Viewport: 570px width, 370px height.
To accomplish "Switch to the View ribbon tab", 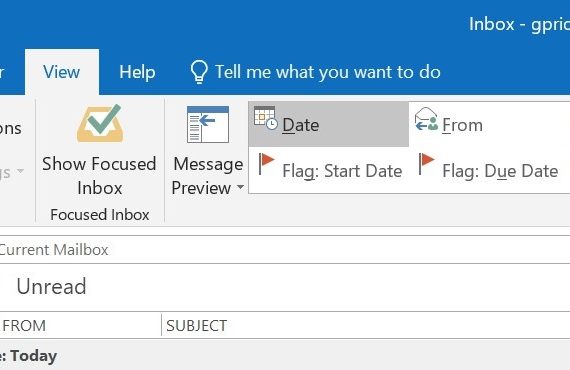I will point(61,72).
